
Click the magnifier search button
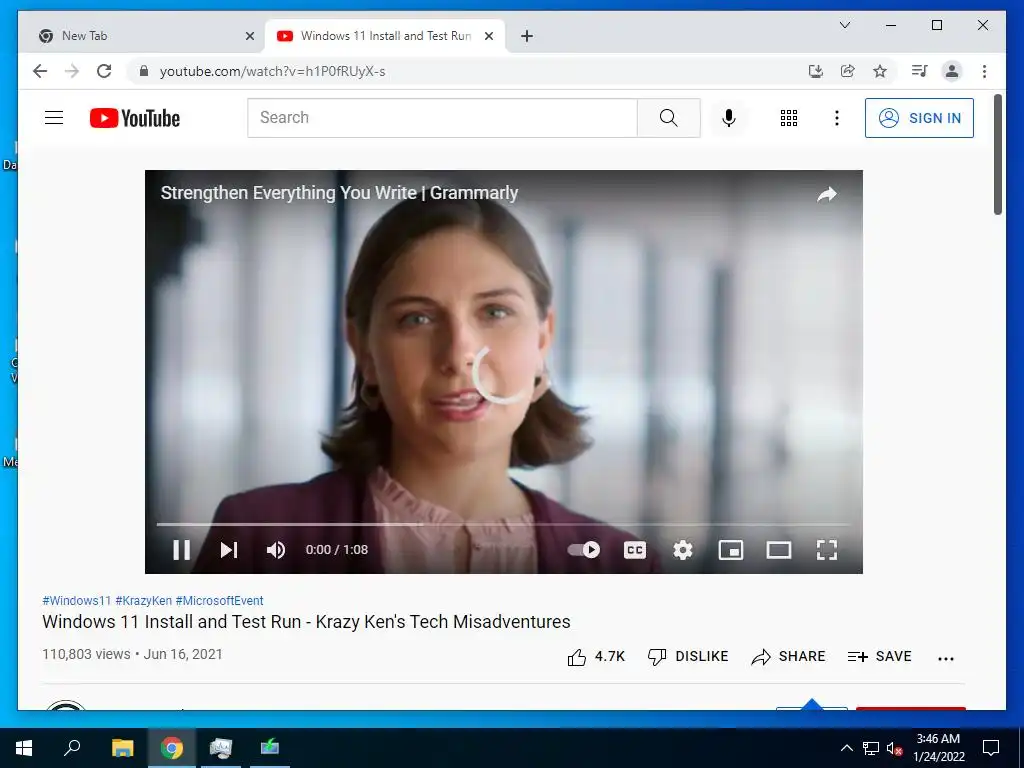point(669,118)
